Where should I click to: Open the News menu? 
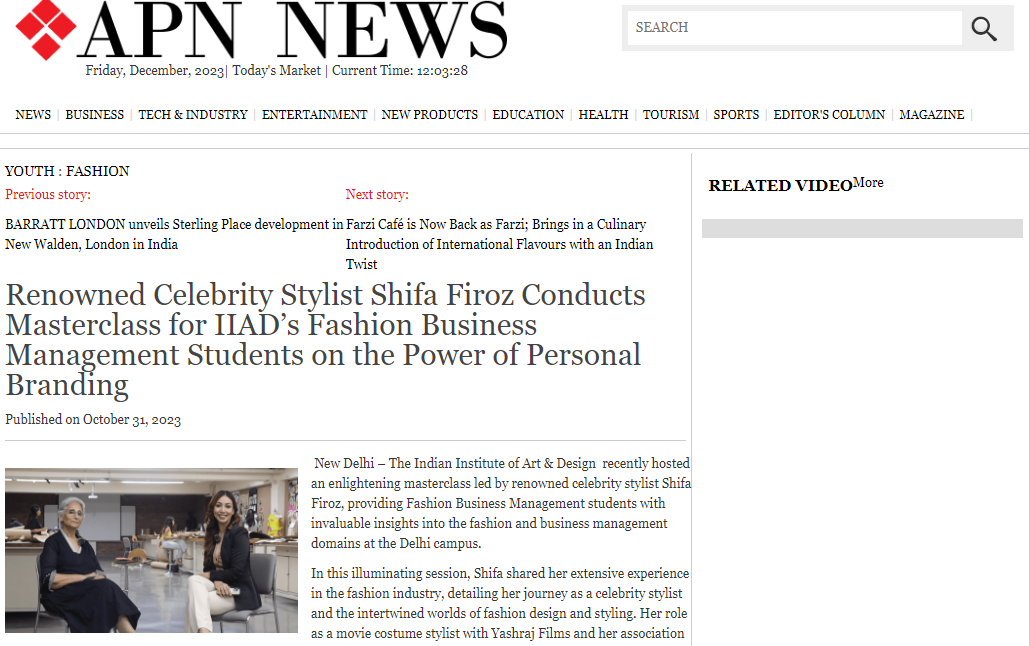click(x=33, y=115)
